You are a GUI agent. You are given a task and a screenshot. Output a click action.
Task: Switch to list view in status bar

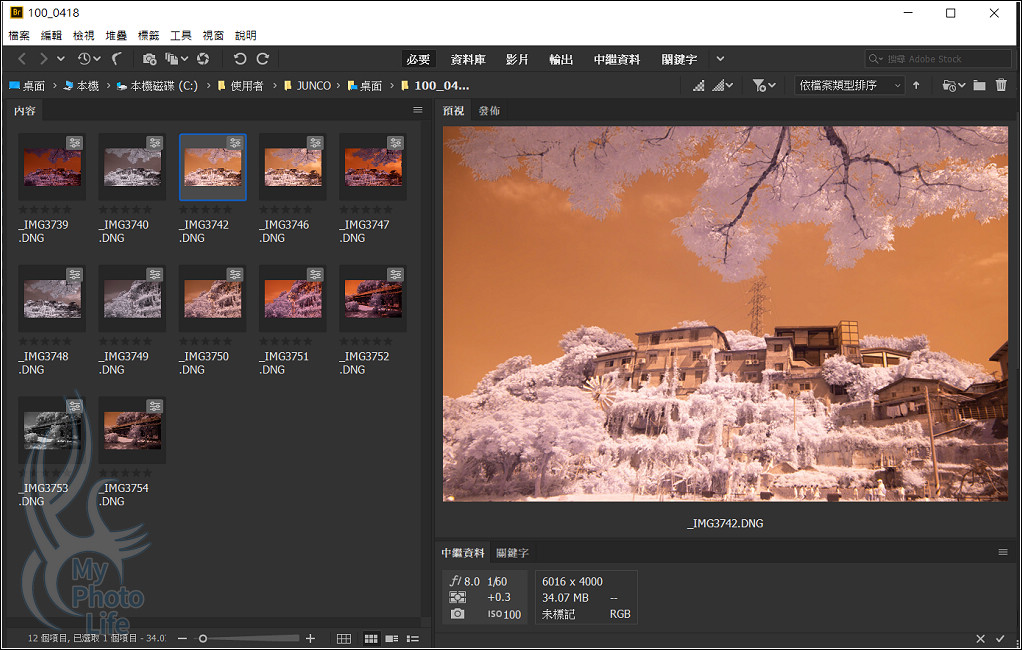[x=413, y=638]
